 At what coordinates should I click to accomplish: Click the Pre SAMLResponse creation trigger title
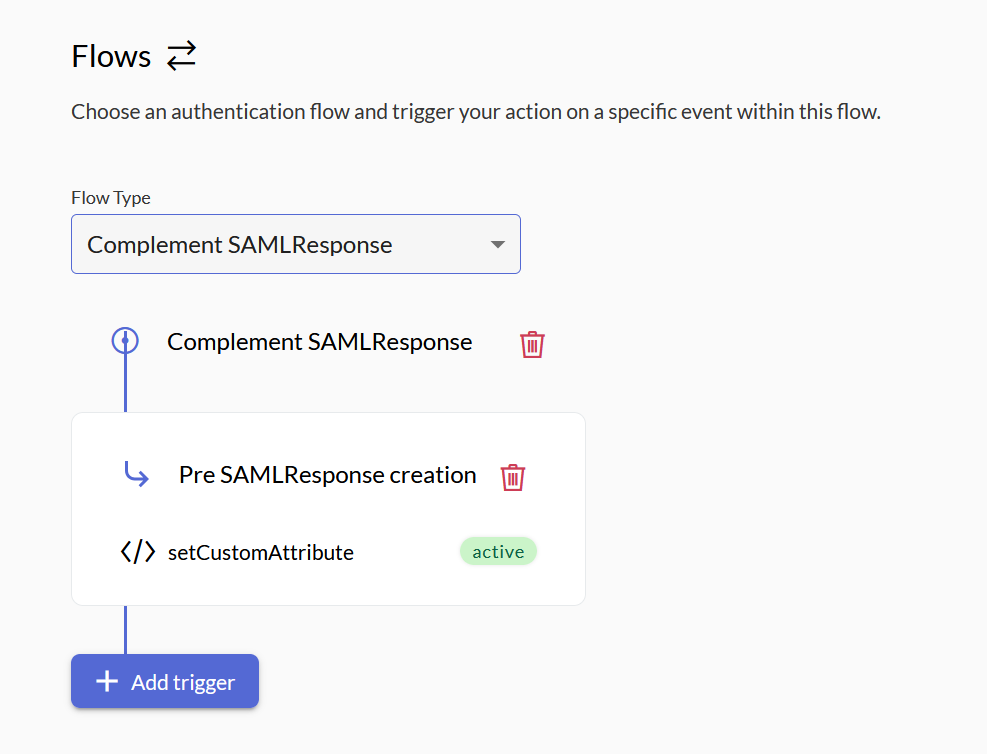coord(327,475)
